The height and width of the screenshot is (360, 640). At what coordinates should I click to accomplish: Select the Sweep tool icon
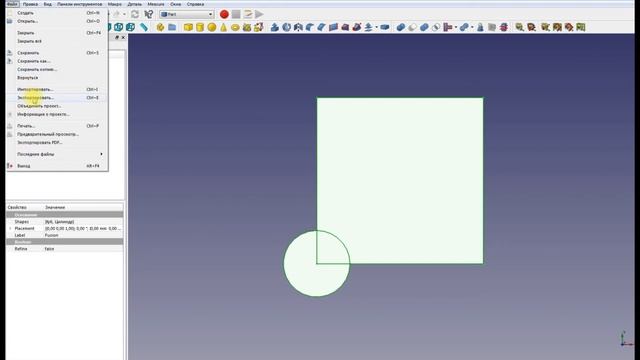[357, 27]
